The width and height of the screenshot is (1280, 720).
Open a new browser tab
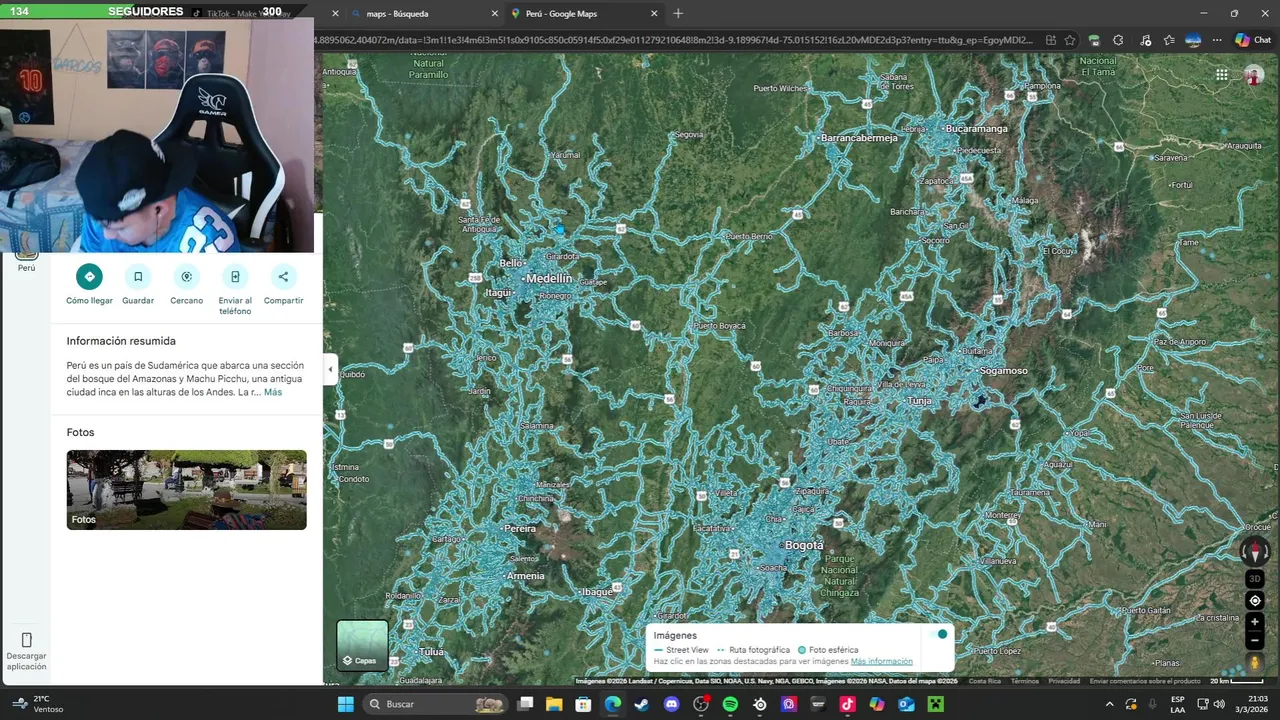[678, 14]
